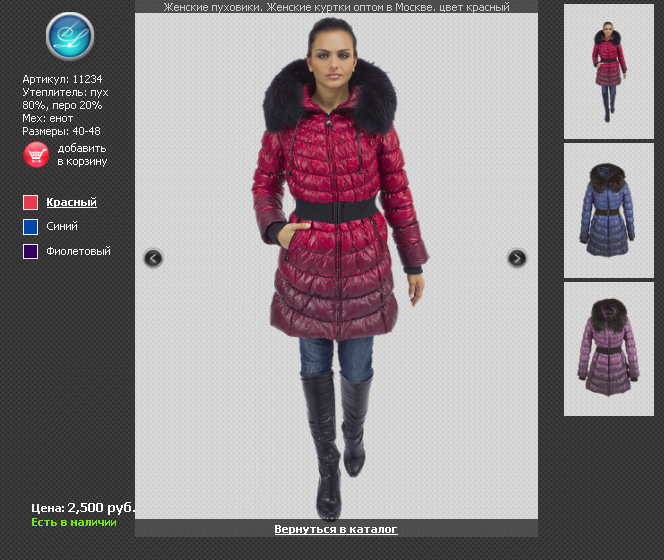View the blue jacket thumbnail
This screenshot has height=560, width=664.
pyautogui.click(x=608, y=210)
